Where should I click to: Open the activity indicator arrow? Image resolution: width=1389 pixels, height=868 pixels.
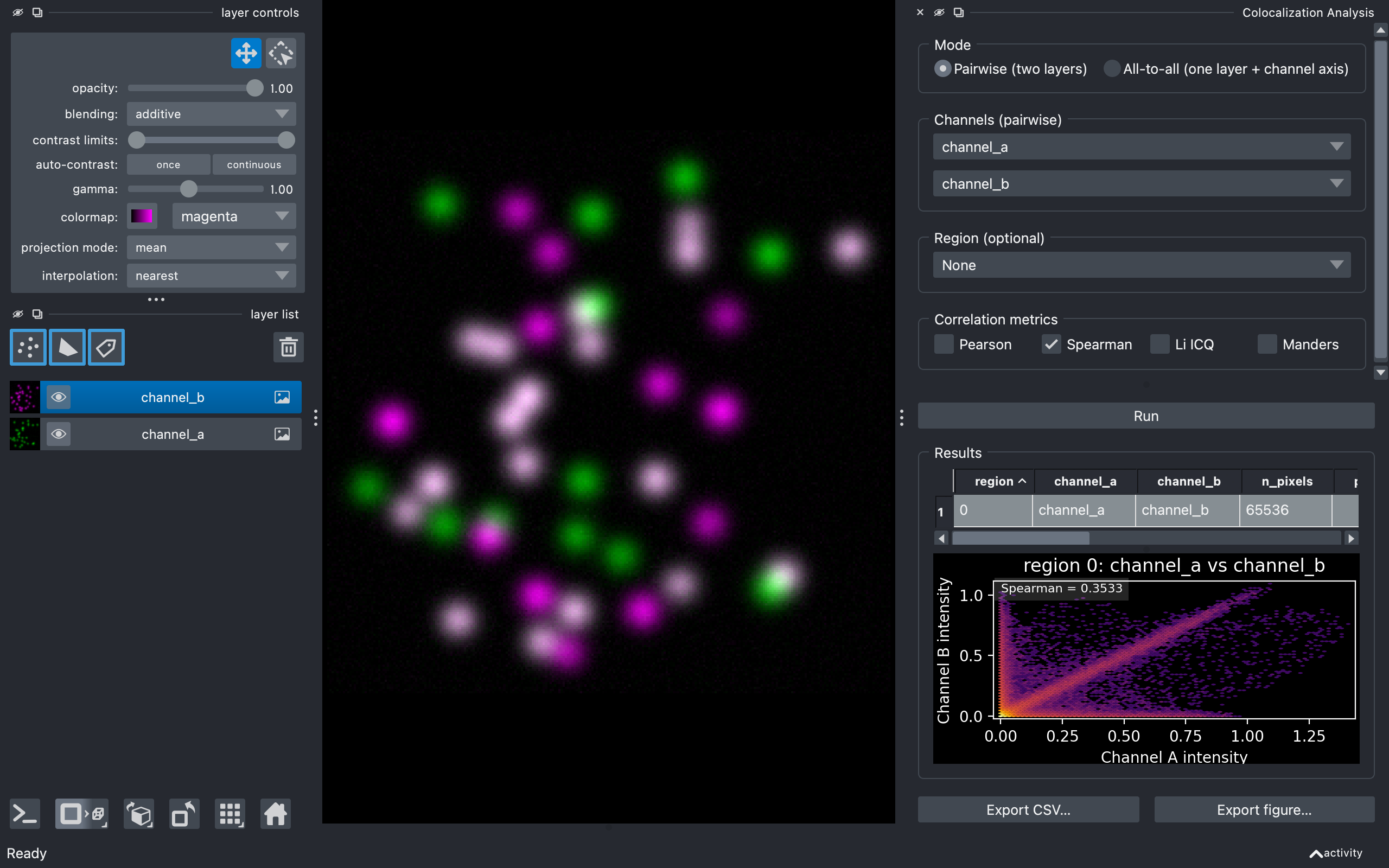coord(1316,854)
